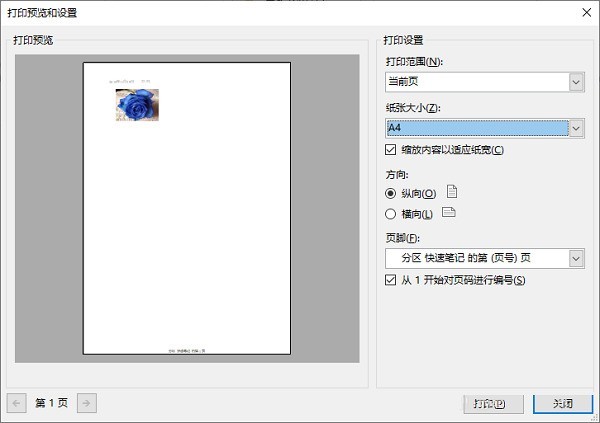The height and width of the screenshot is (423, 600).
Task: Click the 打印 button
Action: coord(493,404)
